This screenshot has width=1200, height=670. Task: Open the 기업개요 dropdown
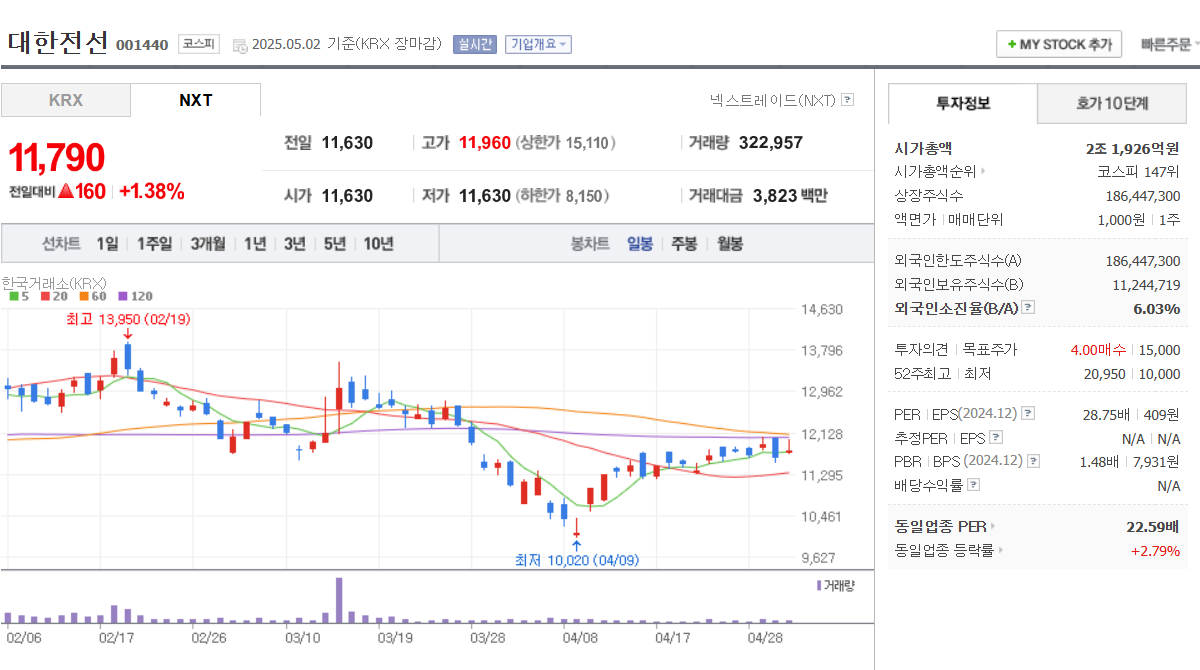click(x=538, y=43)
